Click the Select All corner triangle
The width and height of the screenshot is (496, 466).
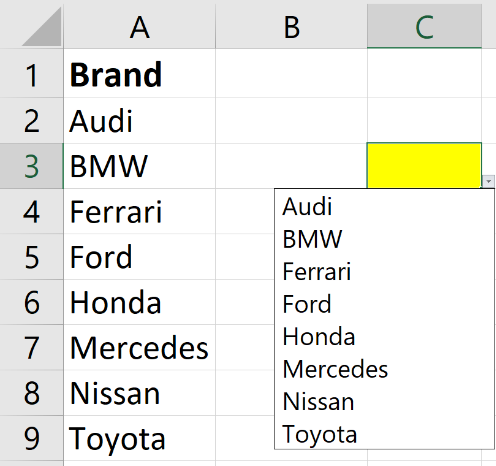(42, 27)
